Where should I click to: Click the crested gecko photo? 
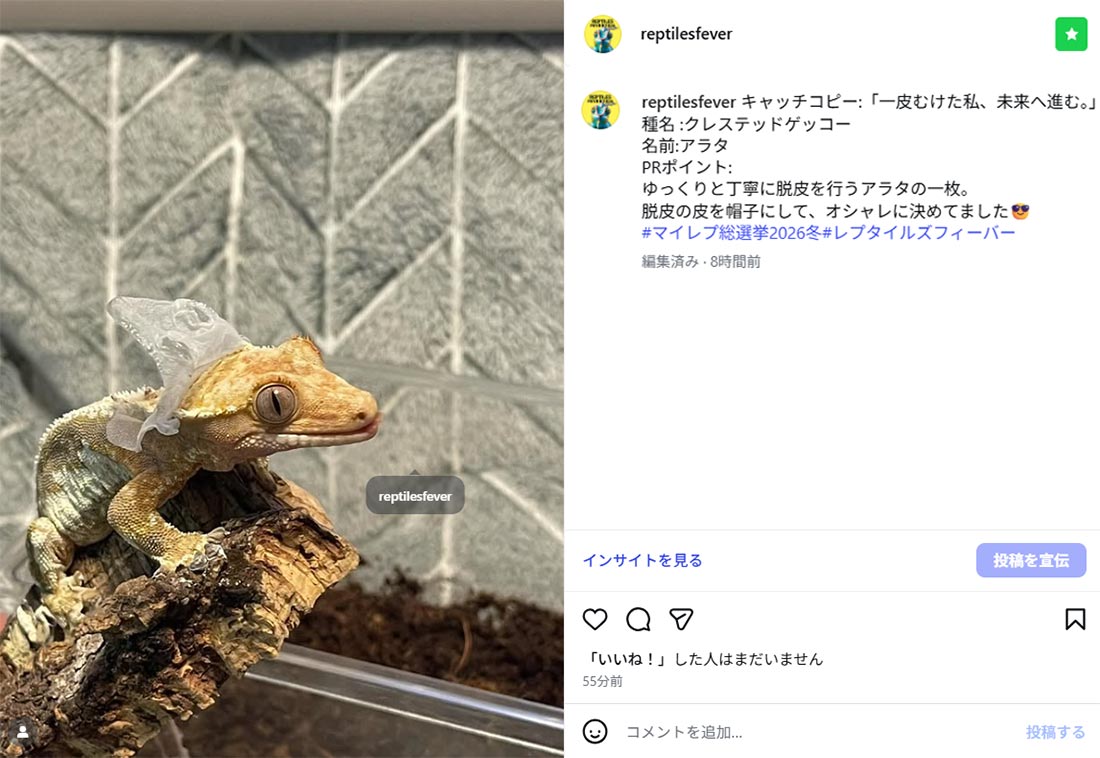[281, 379]
